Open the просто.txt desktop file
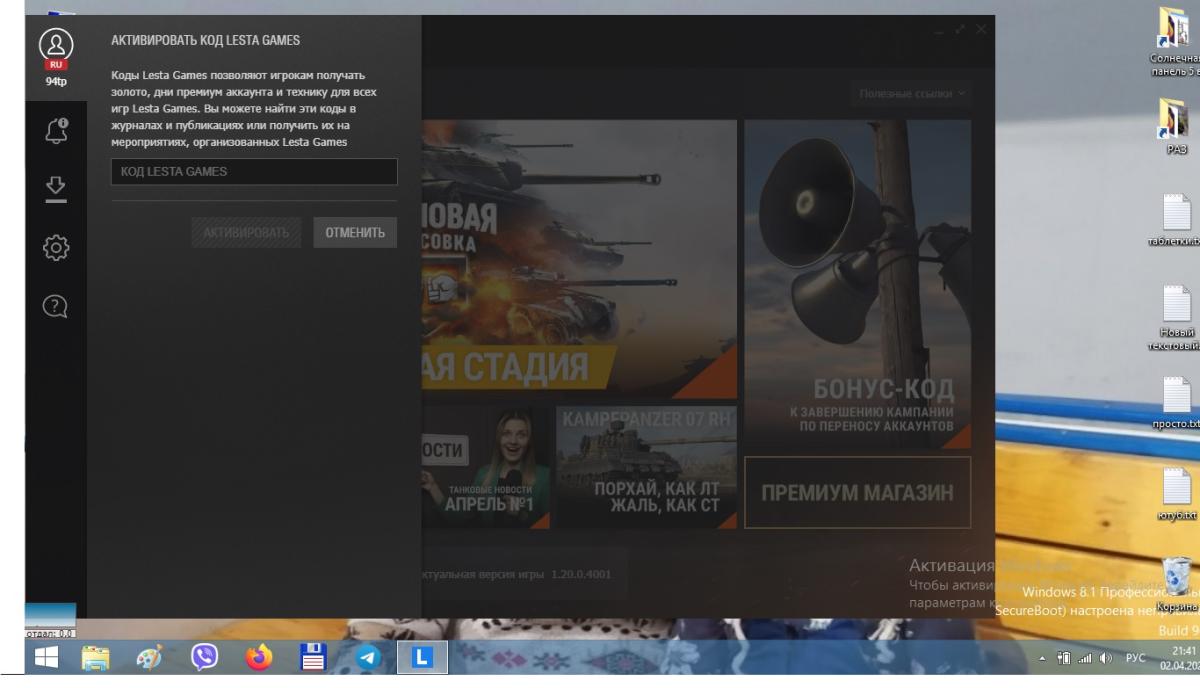 [1176, 403]
